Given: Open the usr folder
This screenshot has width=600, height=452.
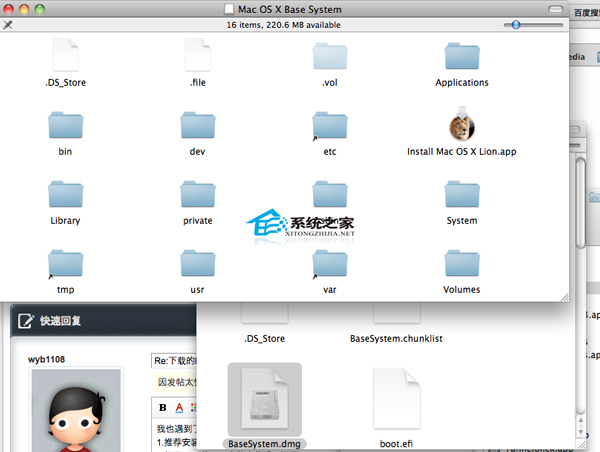Looking at the screenshot, I should [x=197, y=263].
